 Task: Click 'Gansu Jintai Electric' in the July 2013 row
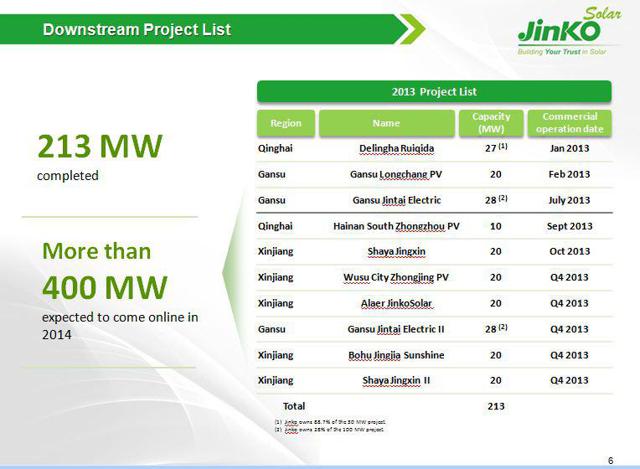point(397,200)
